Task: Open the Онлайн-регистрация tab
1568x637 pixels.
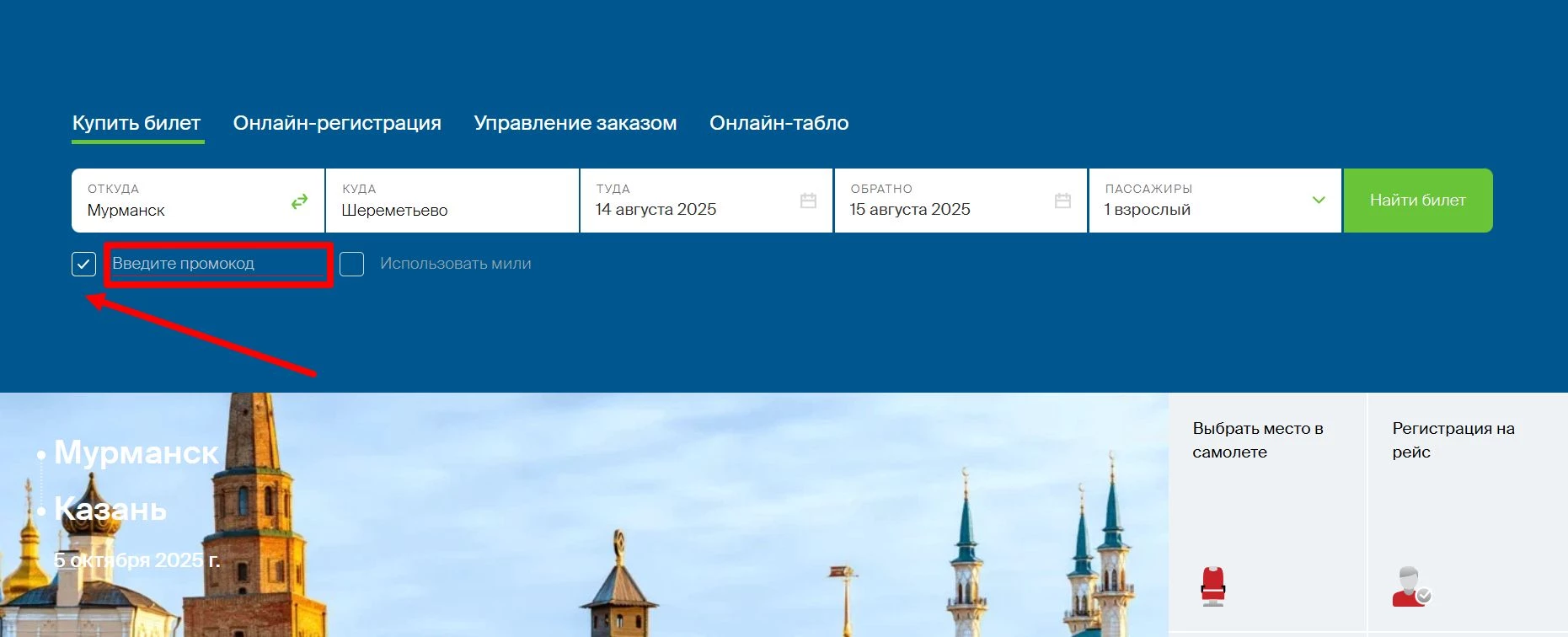Action: [x=337, y=123]
